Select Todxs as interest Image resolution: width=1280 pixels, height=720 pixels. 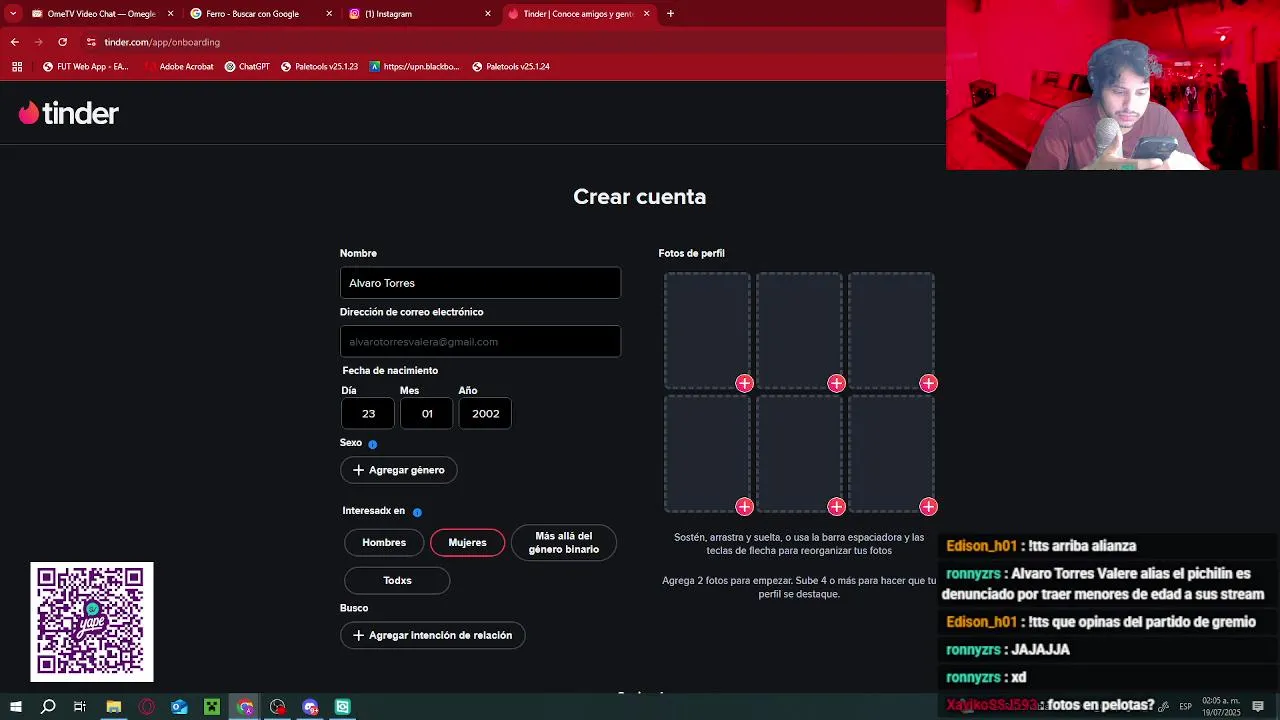click(x=397, y=580)
